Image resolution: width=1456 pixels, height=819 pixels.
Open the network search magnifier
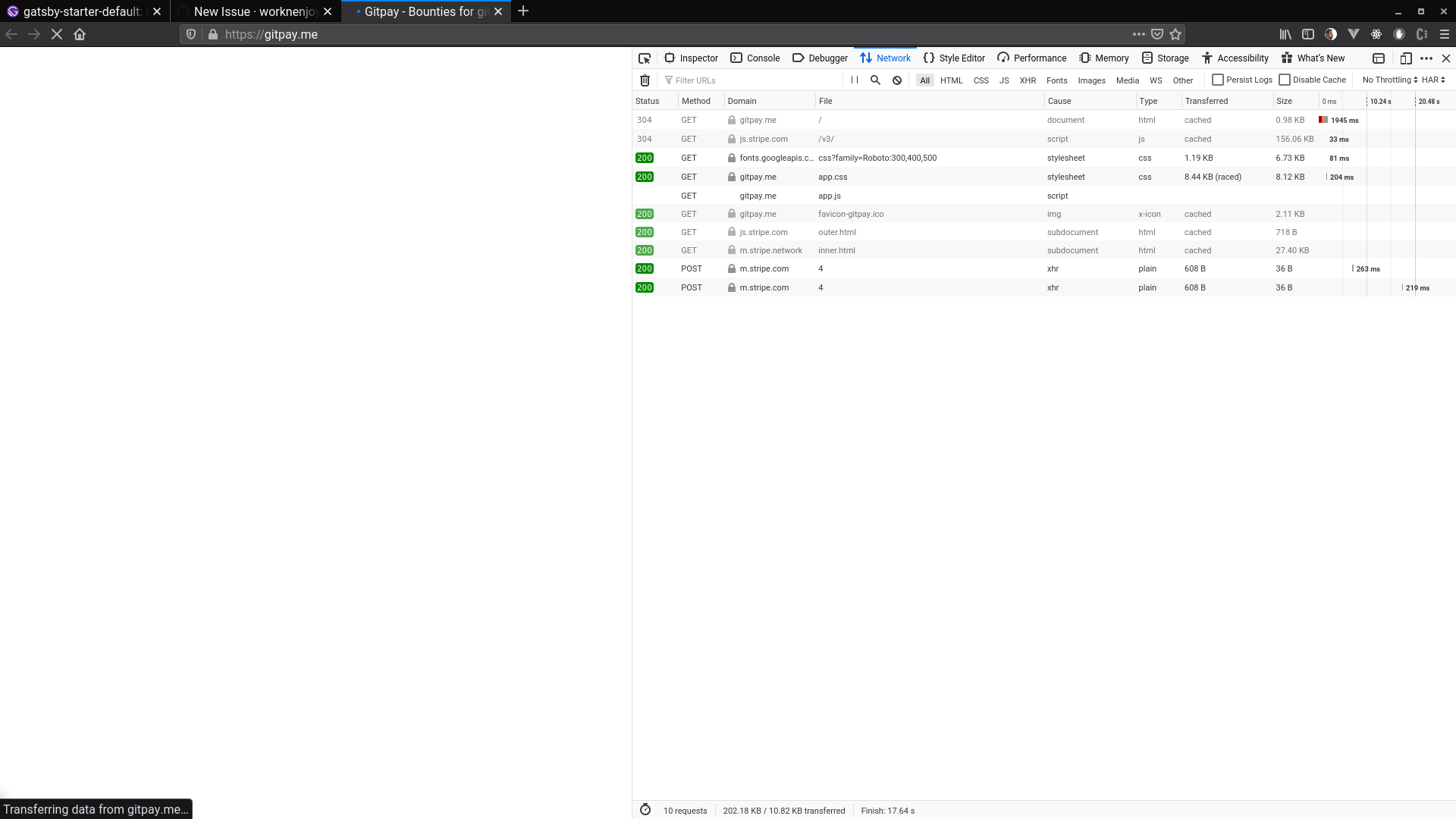(875, 80)
